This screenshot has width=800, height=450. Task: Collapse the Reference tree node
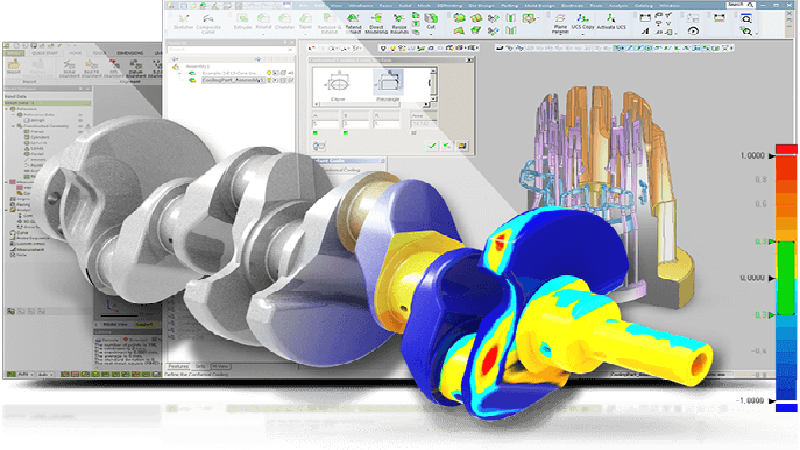click(x=7, y=109)
